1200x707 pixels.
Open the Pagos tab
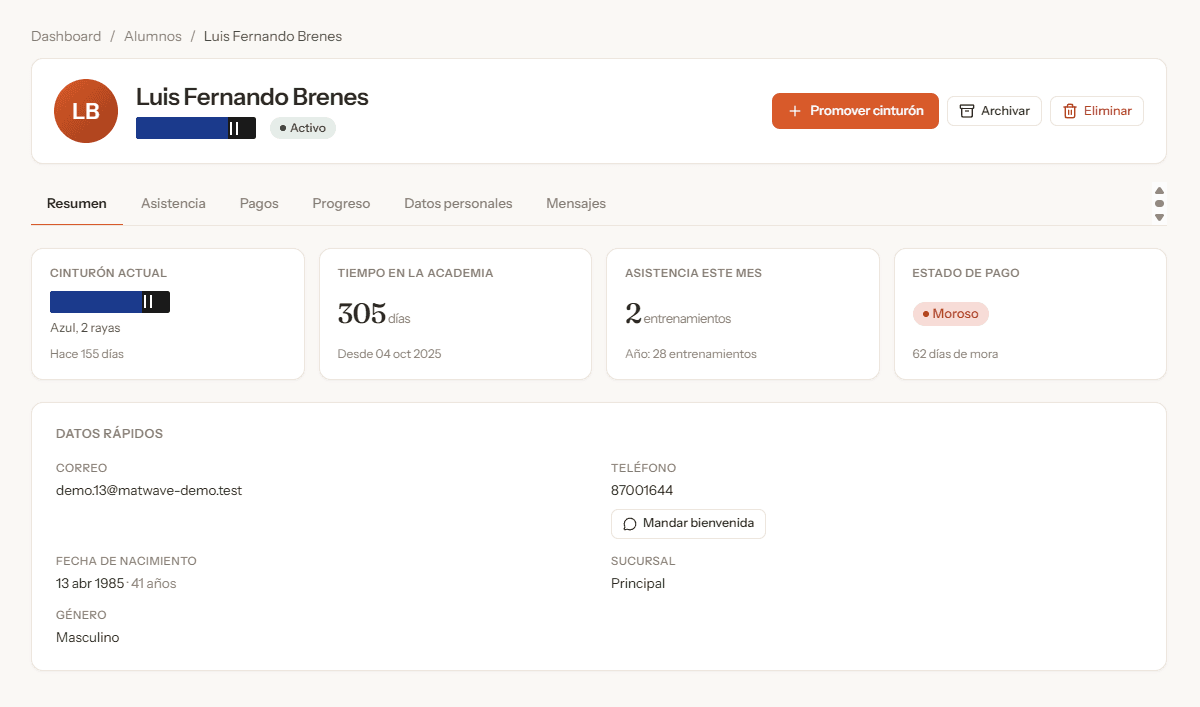259,203
